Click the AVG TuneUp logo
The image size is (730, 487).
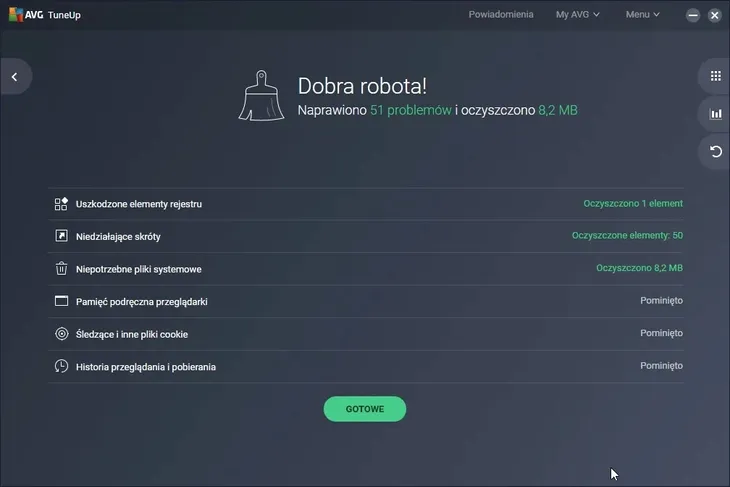pos(45,15)
